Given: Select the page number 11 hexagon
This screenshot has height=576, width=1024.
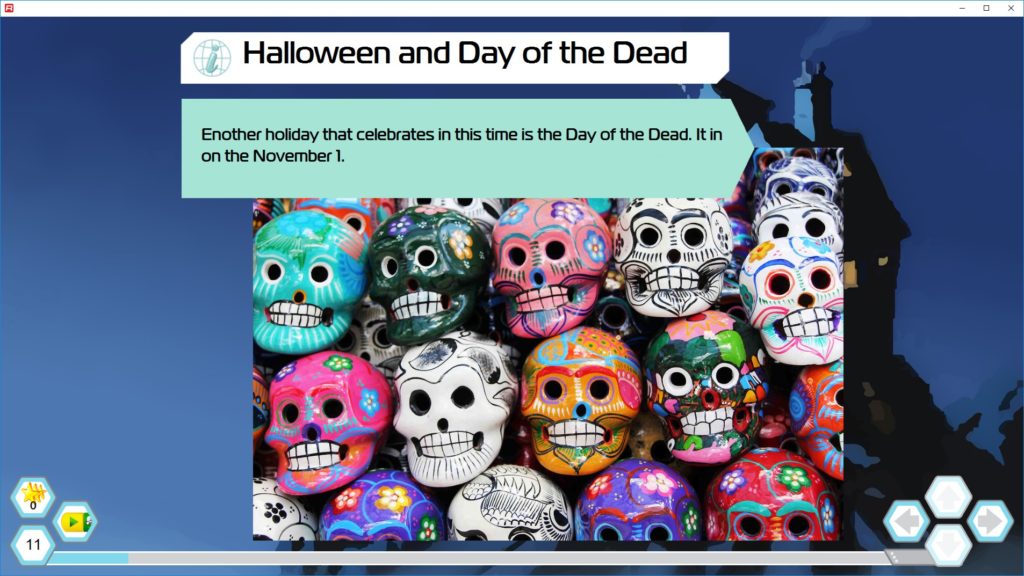Looking at the screenshot, I should [x=33, y=545].
